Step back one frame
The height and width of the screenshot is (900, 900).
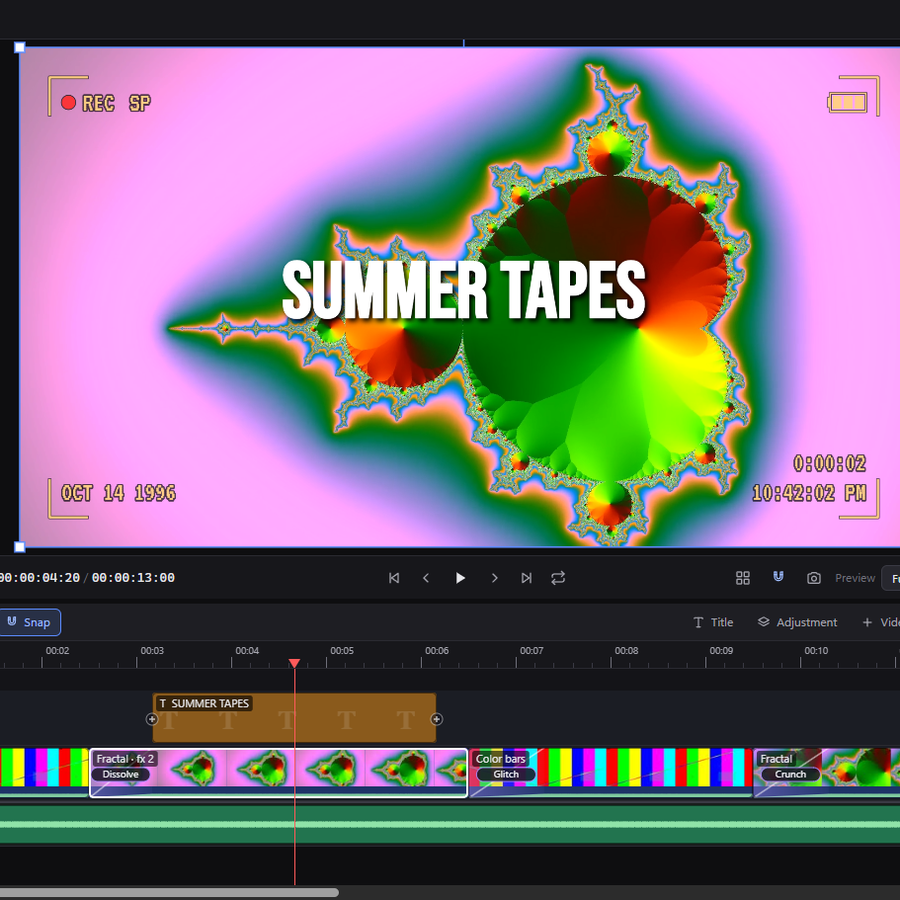point(426,578)
